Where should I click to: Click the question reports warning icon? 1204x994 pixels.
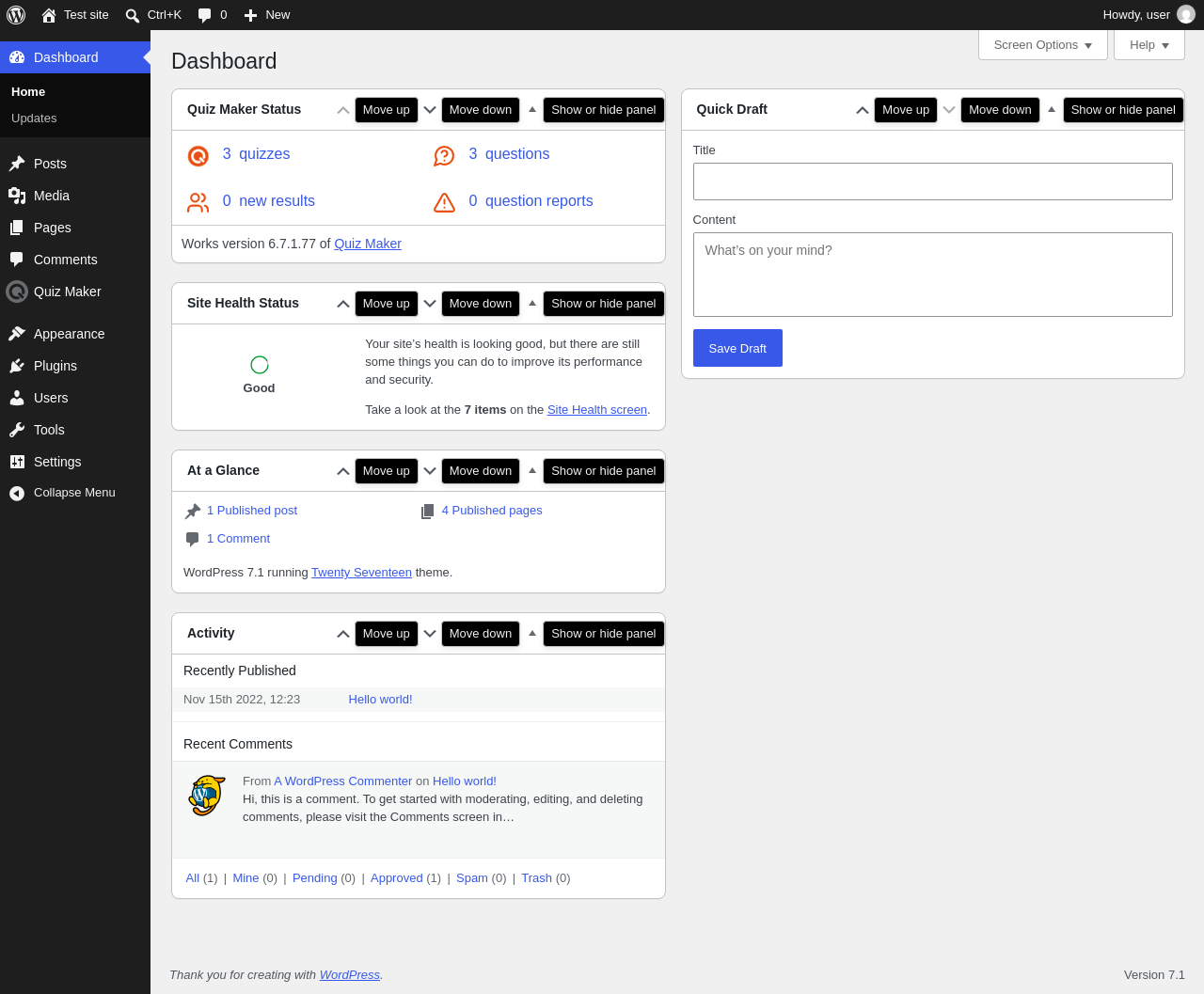pos(444,202)
